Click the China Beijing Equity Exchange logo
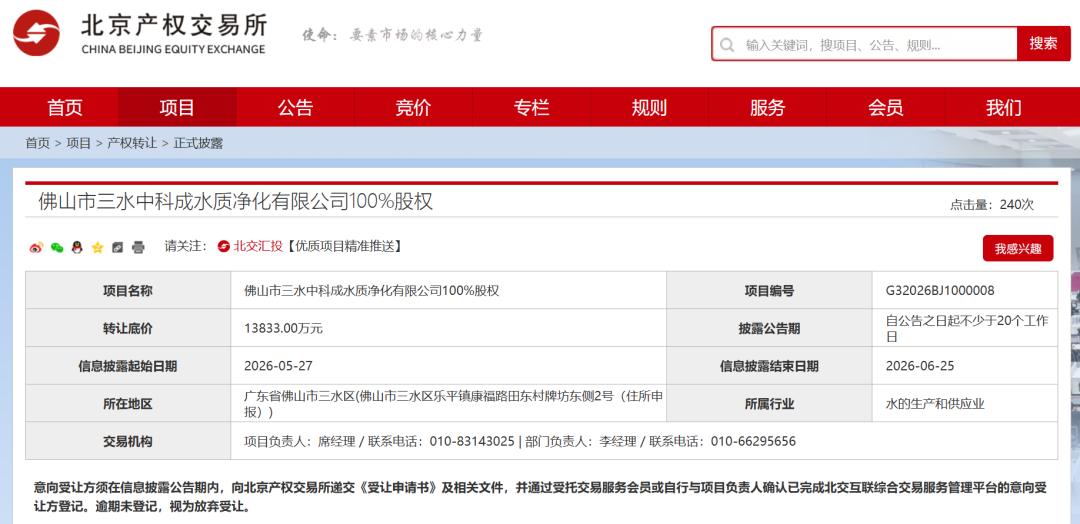 pos(140,33)
